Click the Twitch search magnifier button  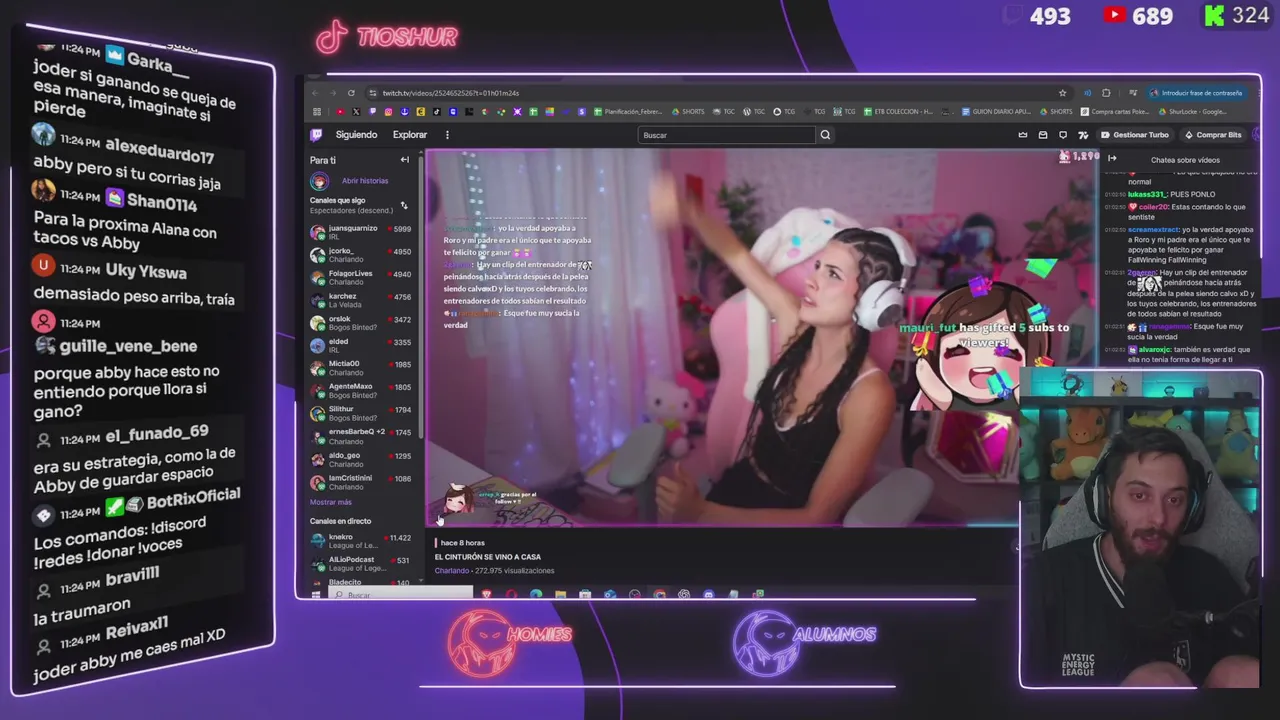click(825, 135)
